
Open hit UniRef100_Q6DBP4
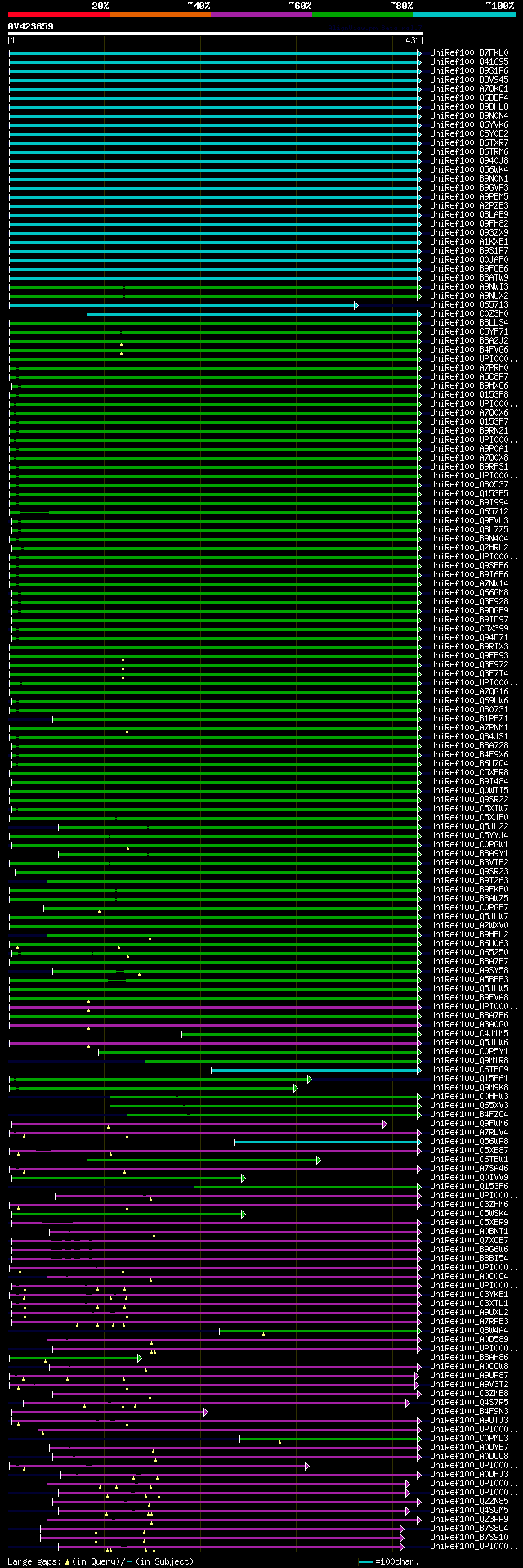[470, 97]
